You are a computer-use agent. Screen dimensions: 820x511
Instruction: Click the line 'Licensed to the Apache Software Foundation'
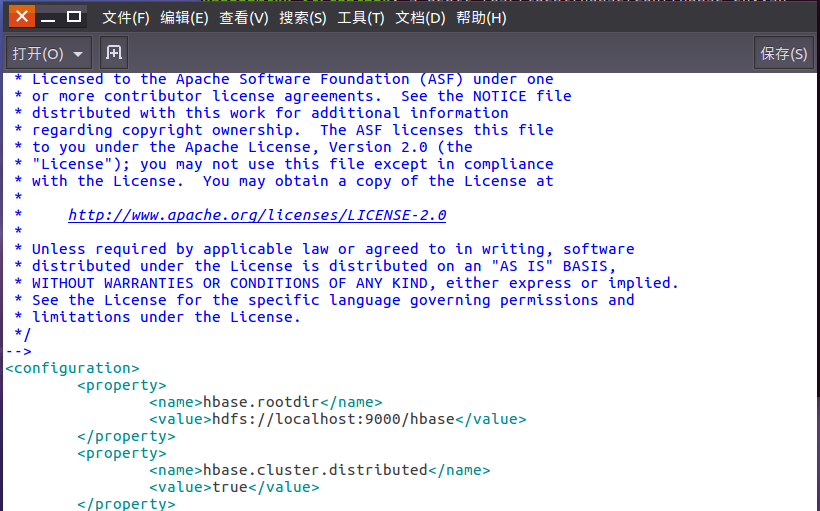[x=284, y=79]
